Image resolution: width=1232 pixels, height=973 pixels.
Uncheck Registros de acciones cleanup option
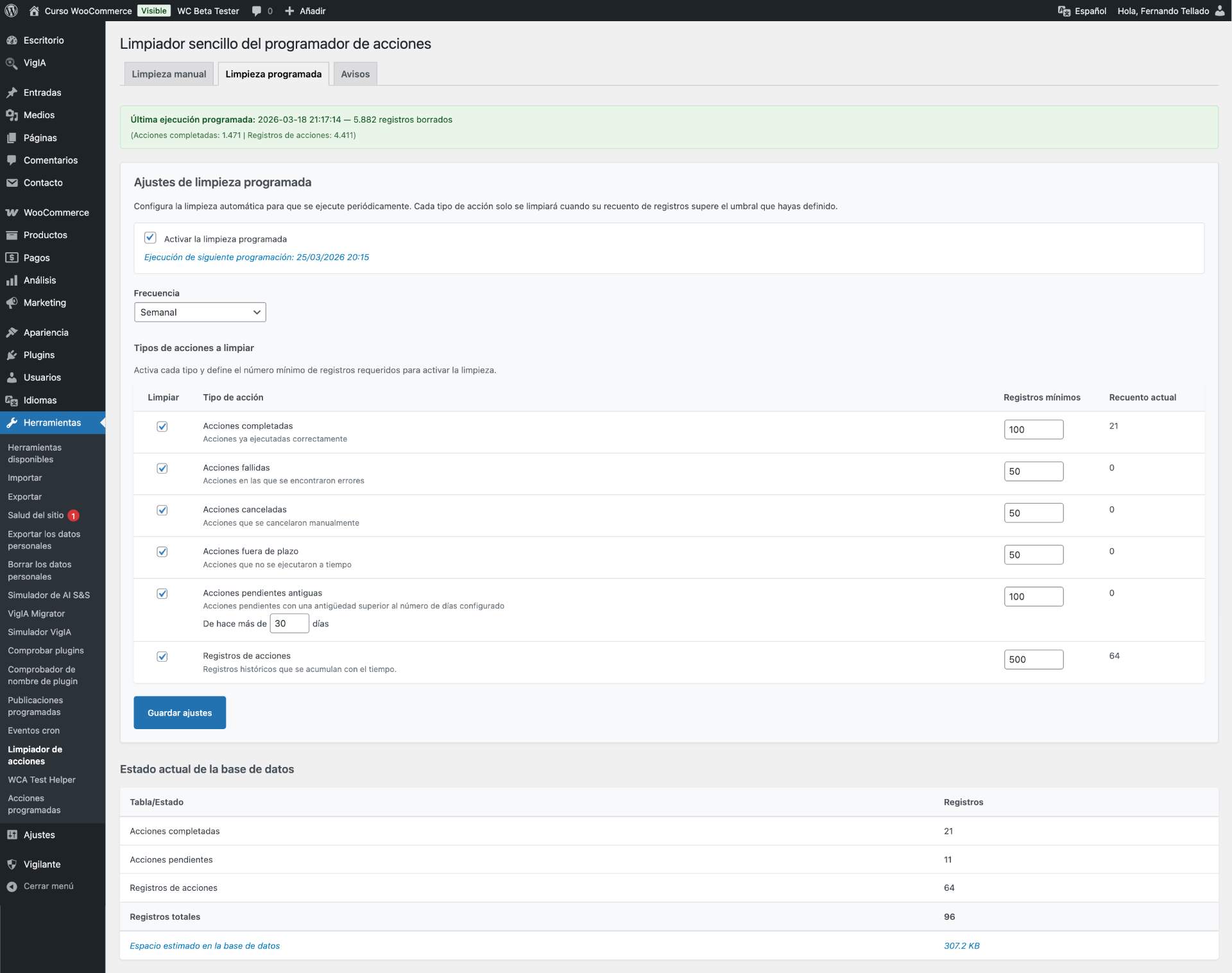click(162, 657)
